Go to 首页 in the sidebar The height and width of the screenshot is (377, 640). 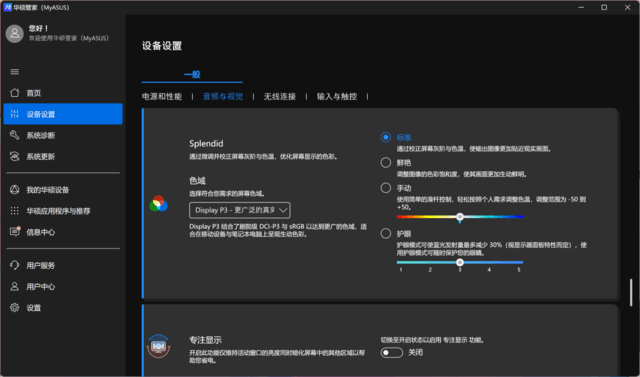coord(63,93)
